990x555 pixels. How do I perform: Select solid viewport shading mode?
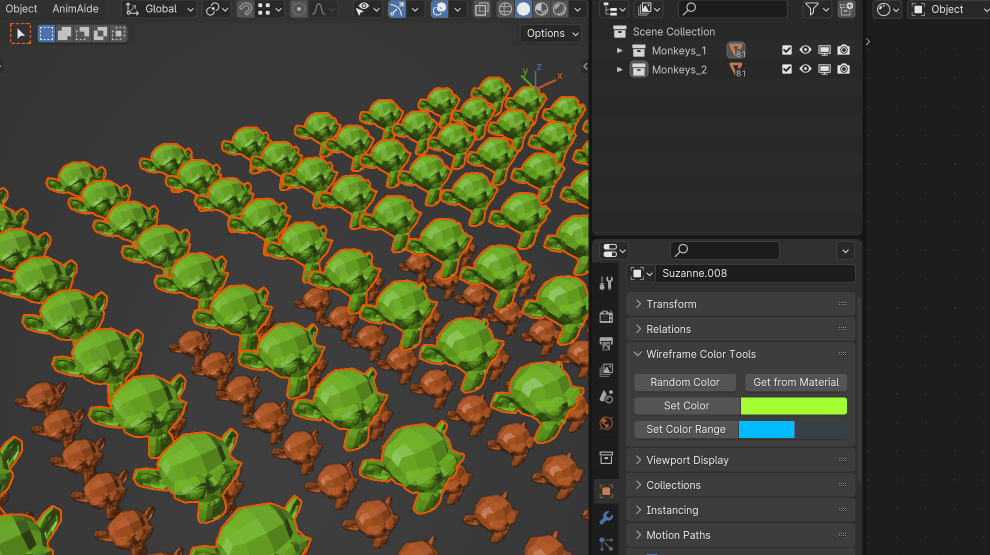(523, 9)
